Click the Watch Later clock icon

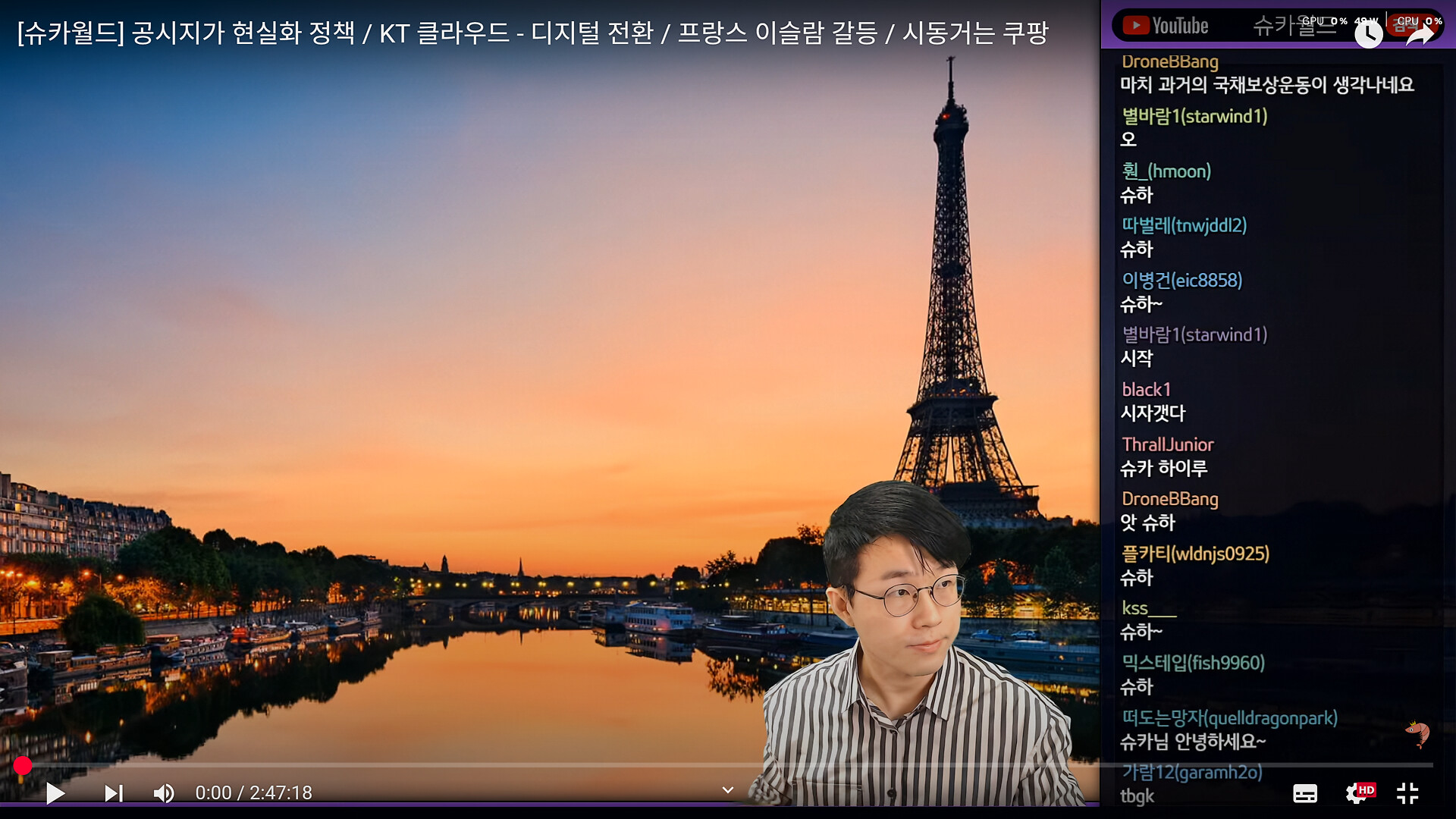pyautogui.click(x=1368, y=34)
